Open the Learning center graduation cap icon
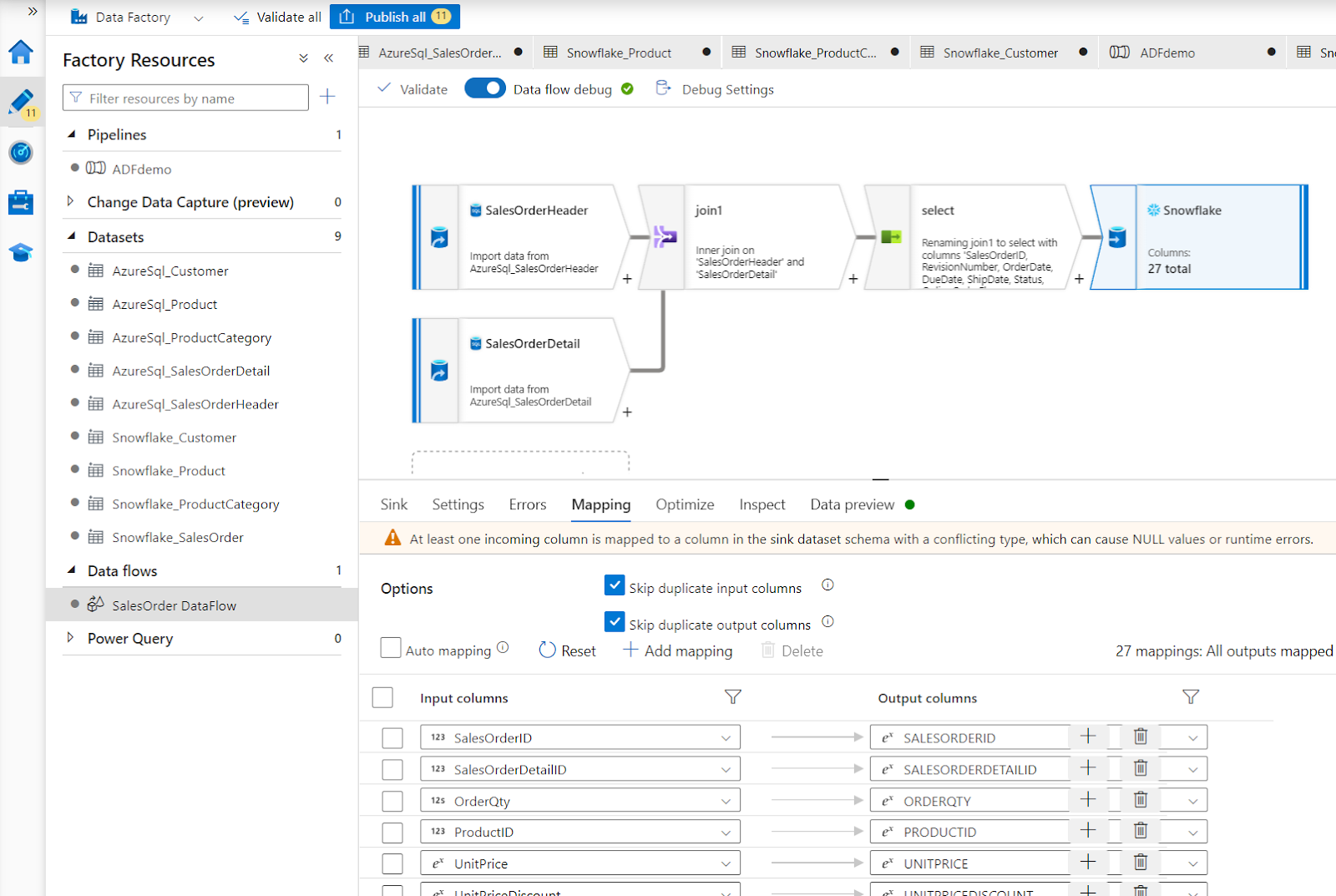Screen dimensions: 1336x896 (x=22, y=252)
